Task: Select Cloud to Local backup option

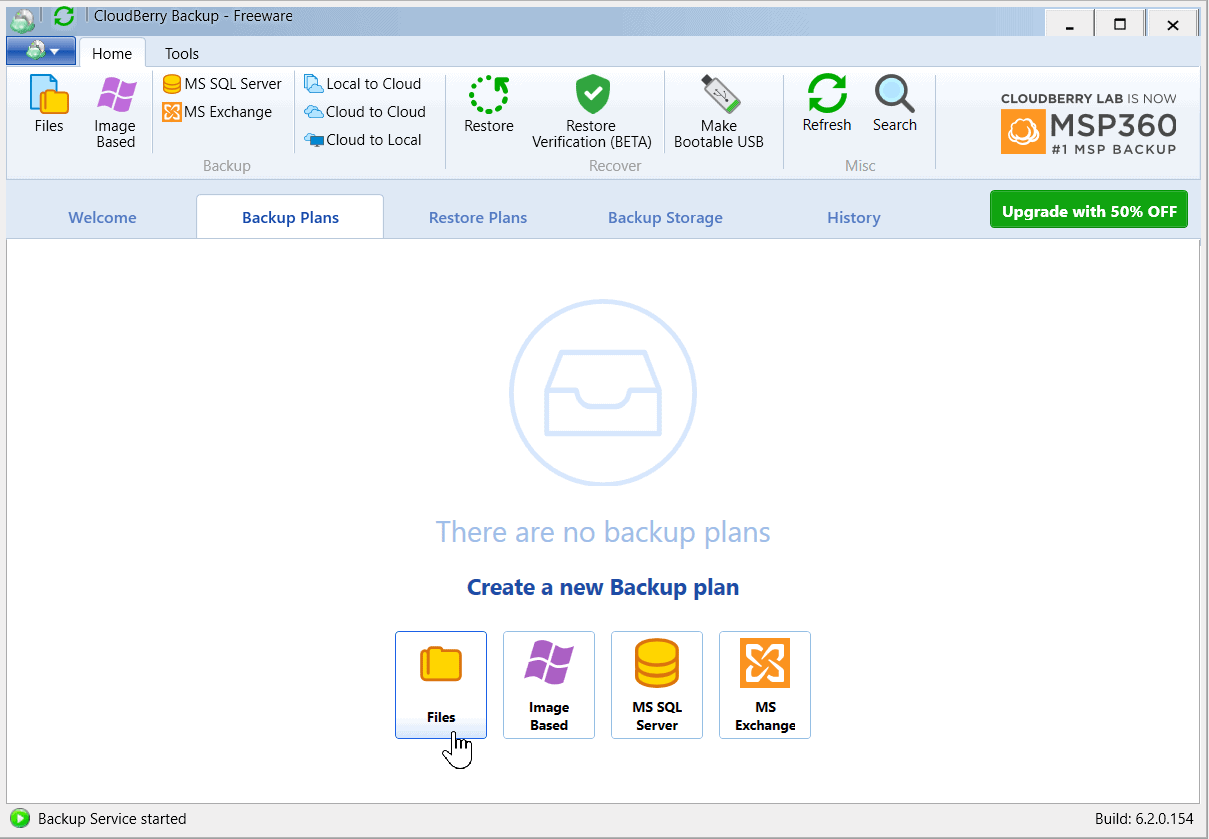Action: [x=363, y=140]
